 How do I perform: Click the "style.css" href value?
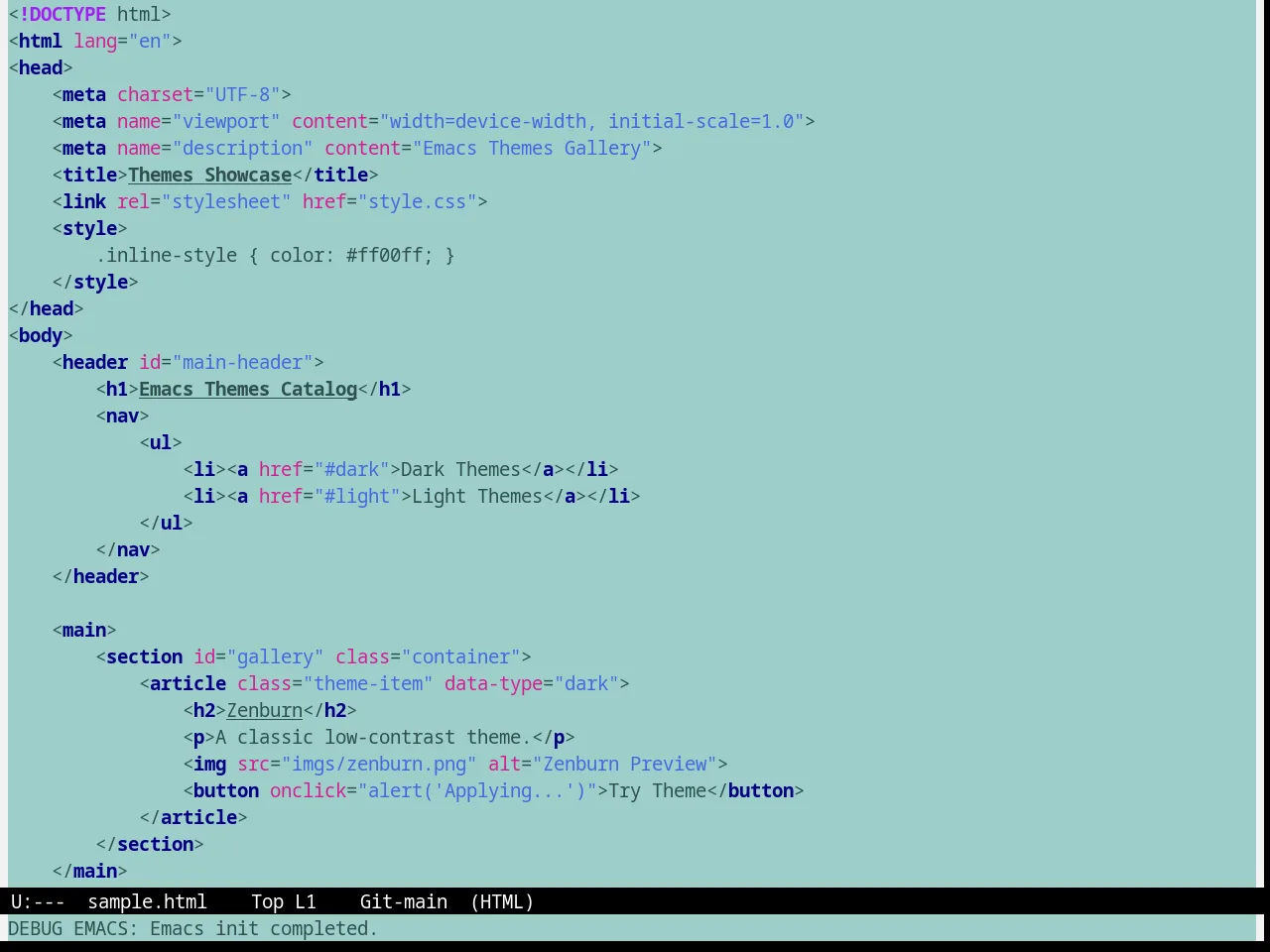pos(417,201)
